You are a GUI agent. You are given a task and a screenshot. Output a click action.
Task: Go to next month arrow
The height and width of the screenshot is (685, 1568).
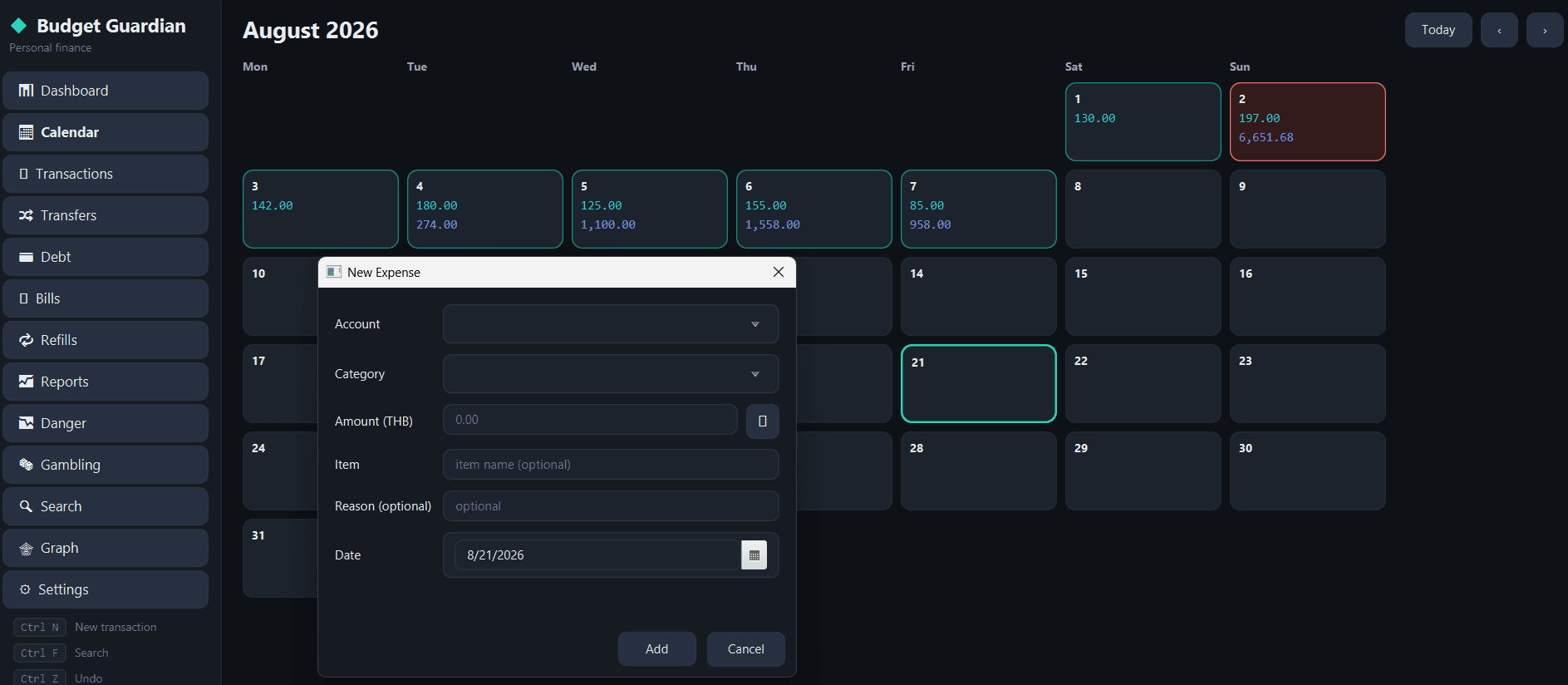pos(1545,30)
